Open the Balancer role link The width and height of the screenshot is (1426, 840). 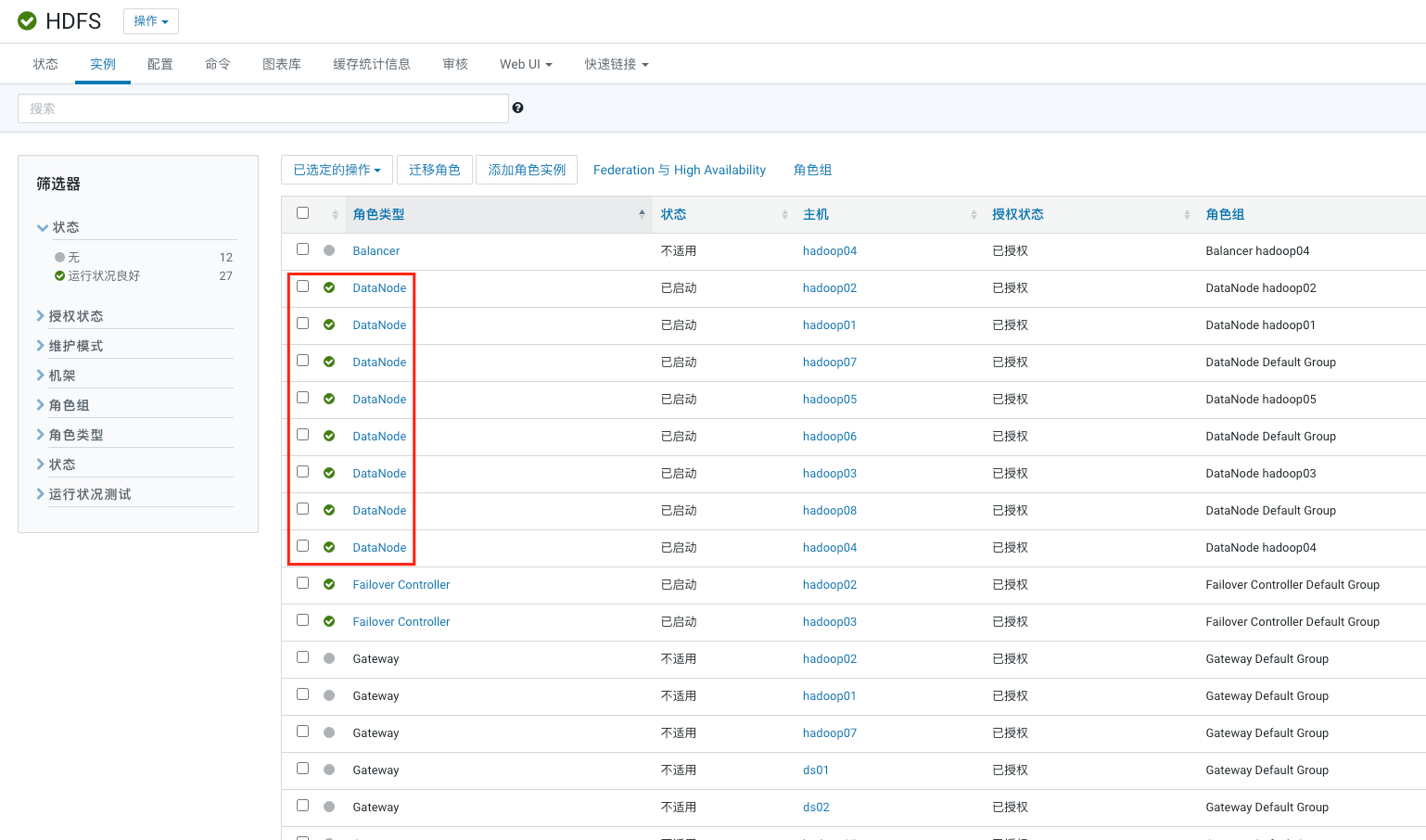[x=376, y=250]
